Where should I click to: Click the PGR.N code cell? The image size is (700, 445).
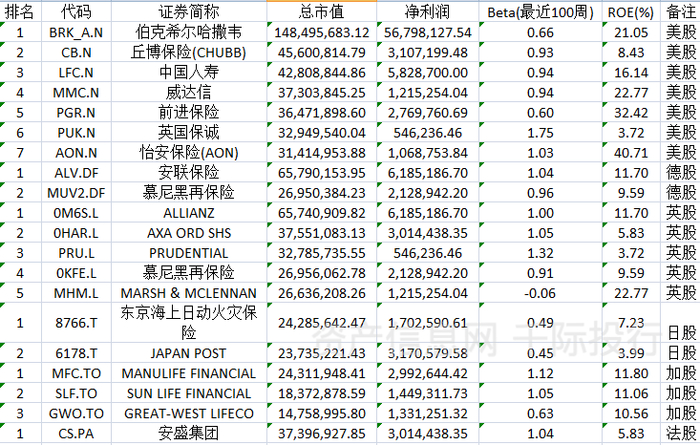[x=76, y=112]
